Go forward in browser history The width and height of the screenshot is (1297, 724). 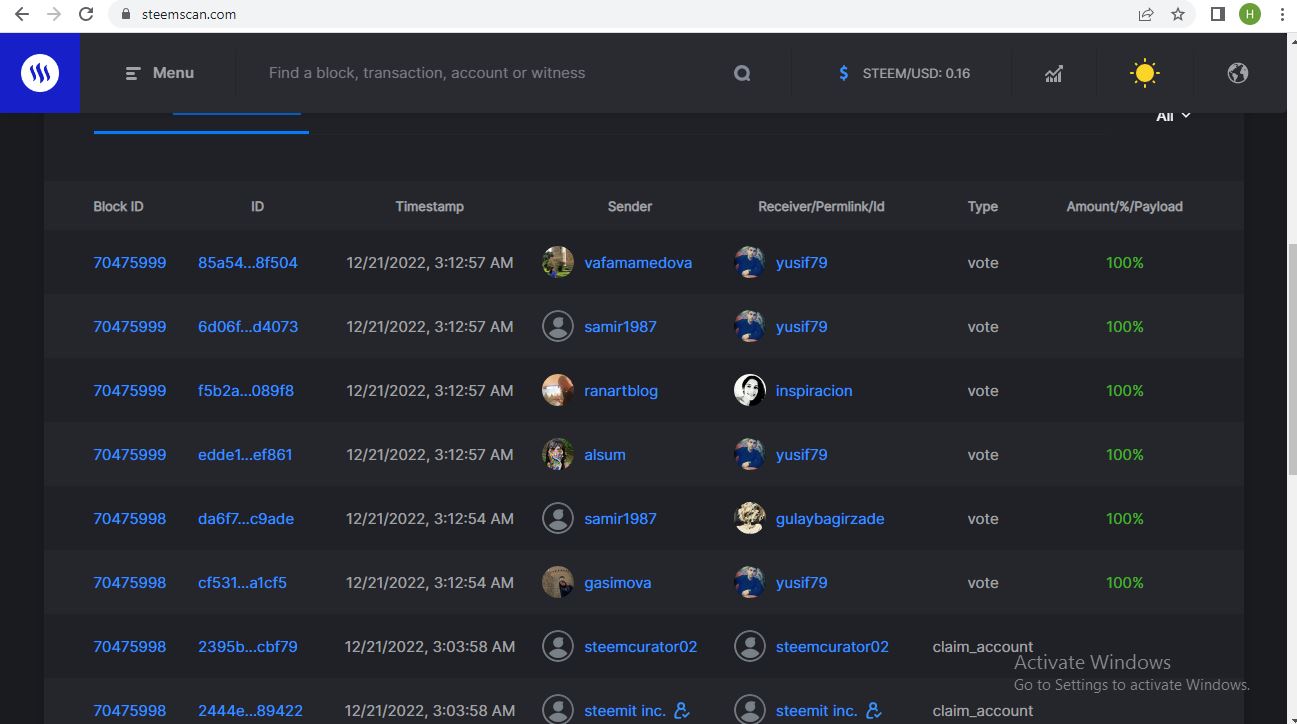[54, 15]
